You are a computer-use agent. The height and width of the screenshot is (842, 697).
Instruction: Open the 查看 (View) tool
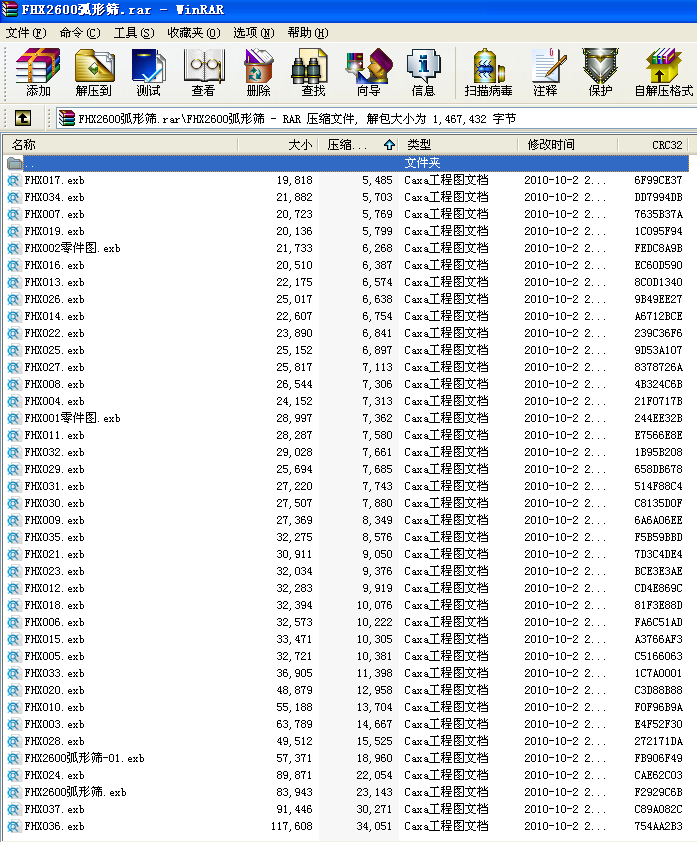[x=204, y=72]
